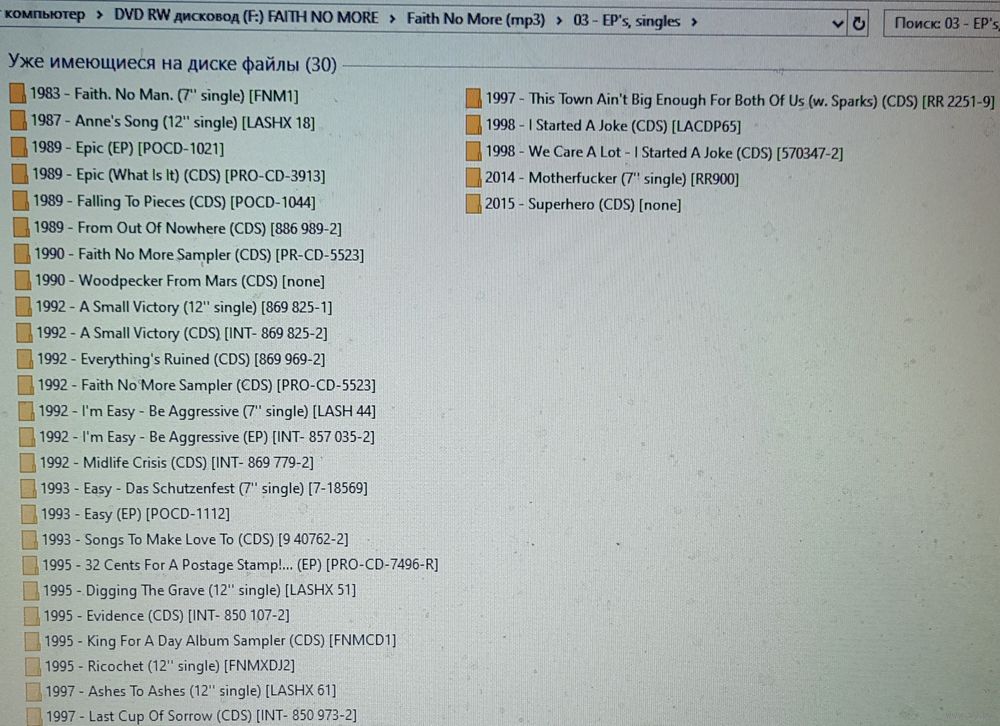Expand chevron after компьютер breadcrumb
Image resolution: width=1000 pixels, height=726 pixels.
tap(99, 15)
